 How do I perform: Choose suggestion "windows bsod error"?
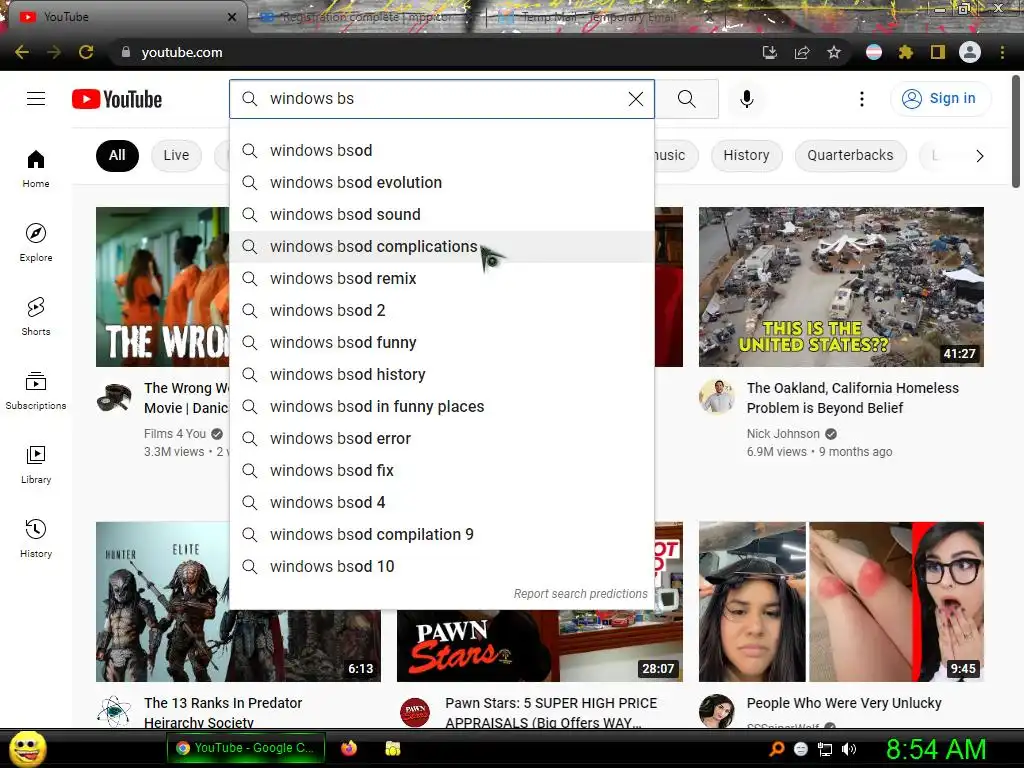pyautogui.click(x=442, y=438)
